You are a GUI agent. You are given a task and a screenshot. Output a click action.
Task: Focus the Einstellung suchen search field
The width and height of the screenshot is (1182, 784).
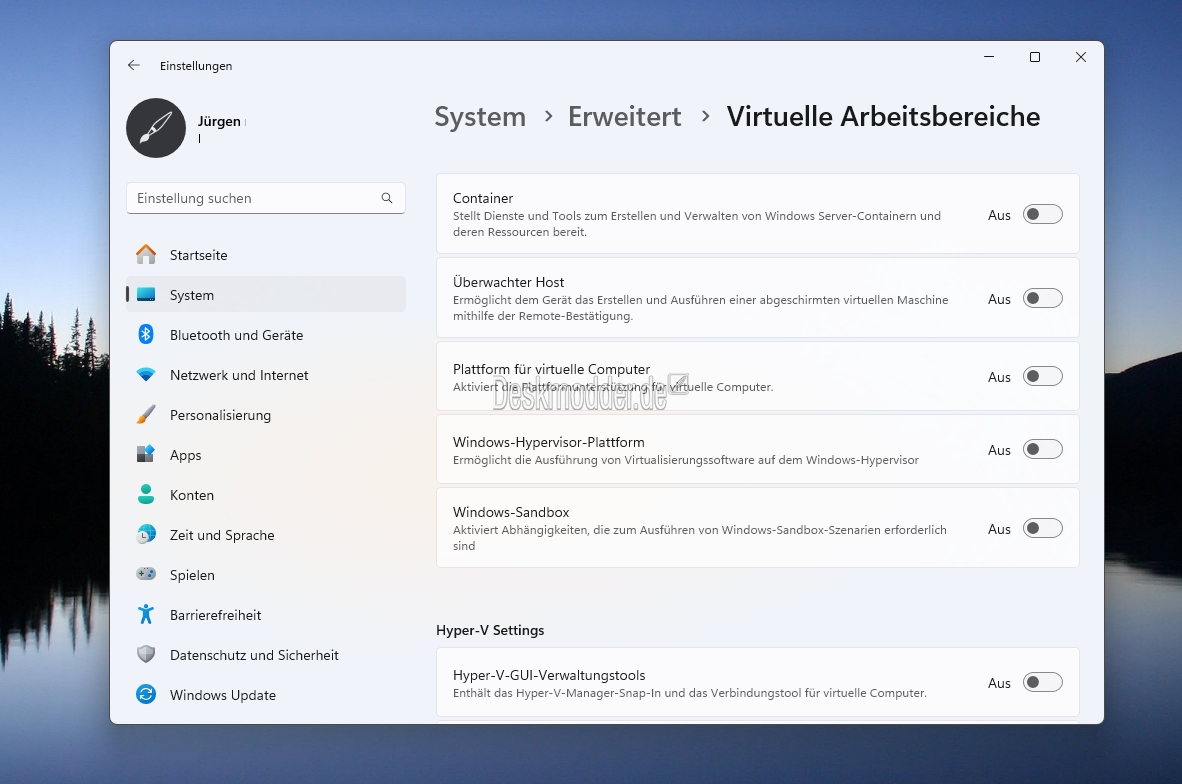coord(266,198)
